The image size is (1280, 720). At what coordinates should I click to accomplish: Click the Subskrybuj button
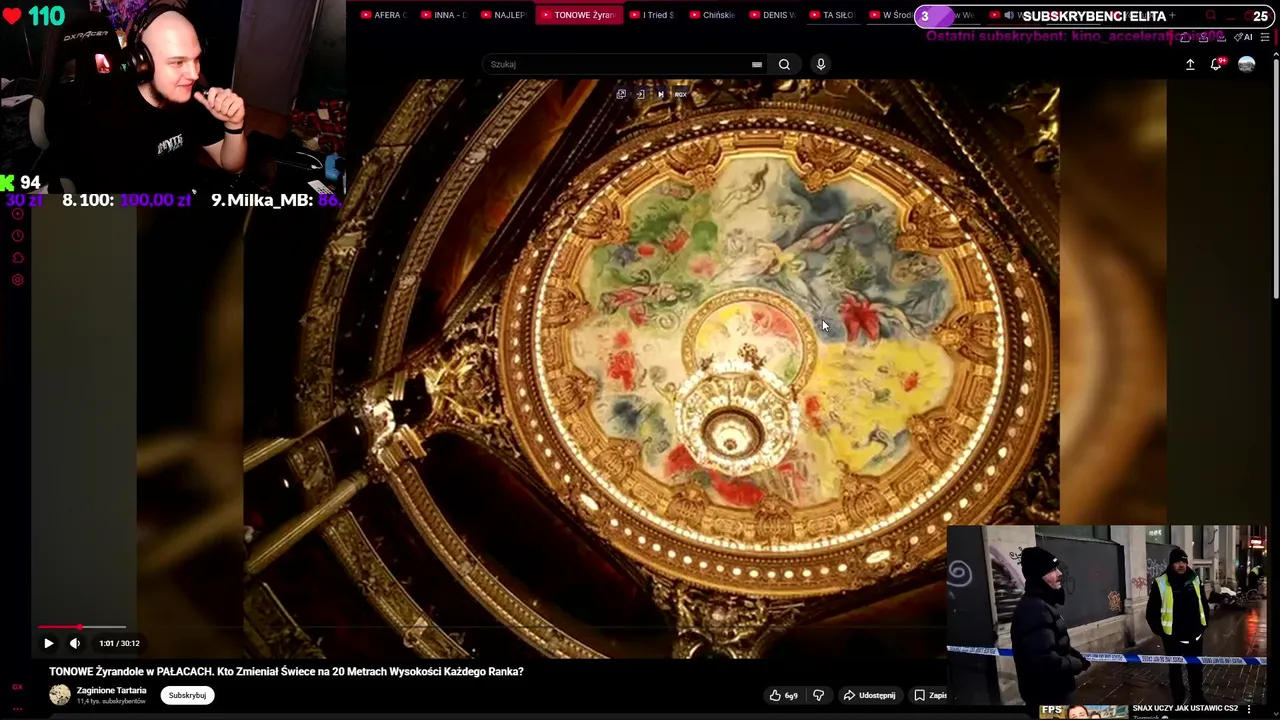(187, 695)
